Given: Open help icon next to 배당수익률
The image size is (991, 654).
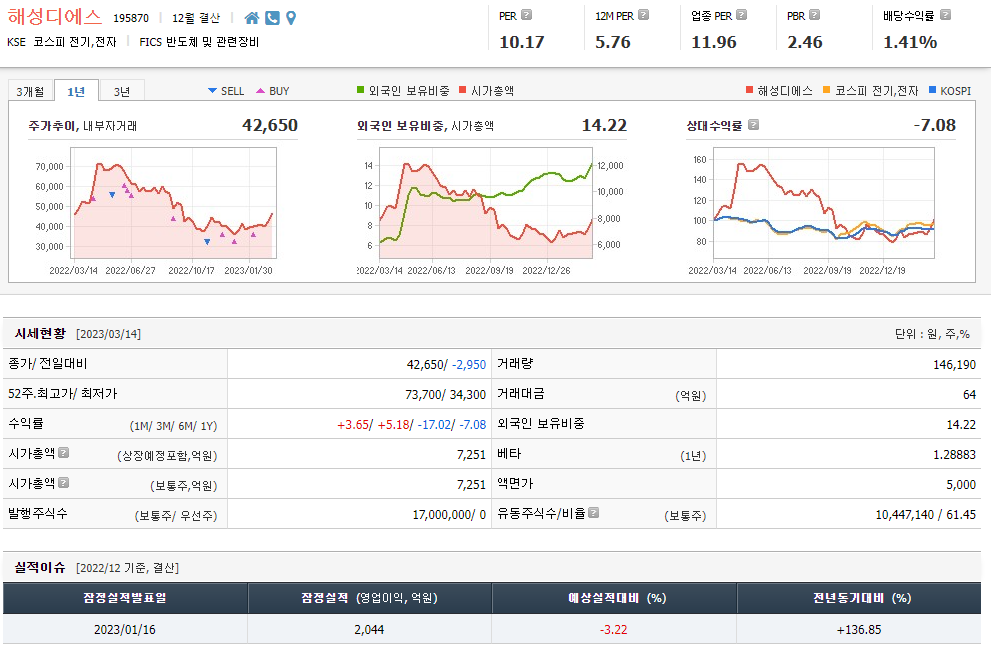Looking at the screenshot, I should pyautogui.click(x=945, y=15).
